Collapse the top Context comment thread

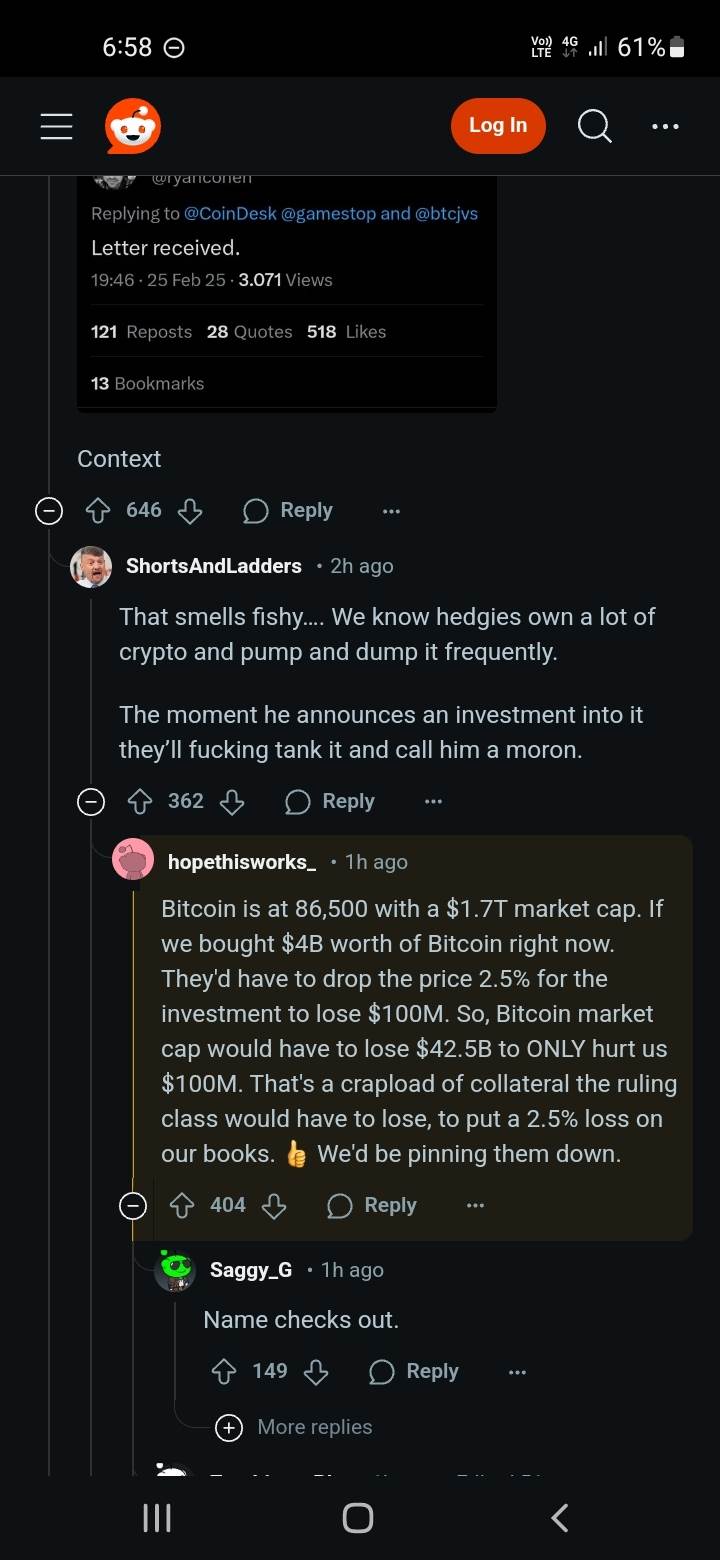pyautogui.click(x=48, y=511)
